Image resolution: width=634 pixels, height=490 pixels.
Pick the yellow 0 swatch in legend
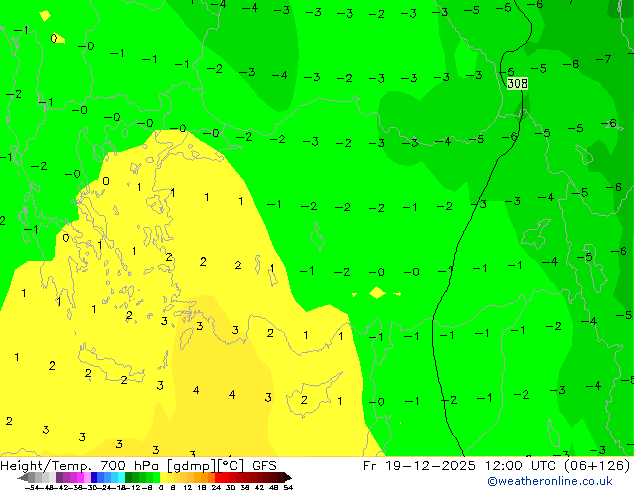coord(163,477)
